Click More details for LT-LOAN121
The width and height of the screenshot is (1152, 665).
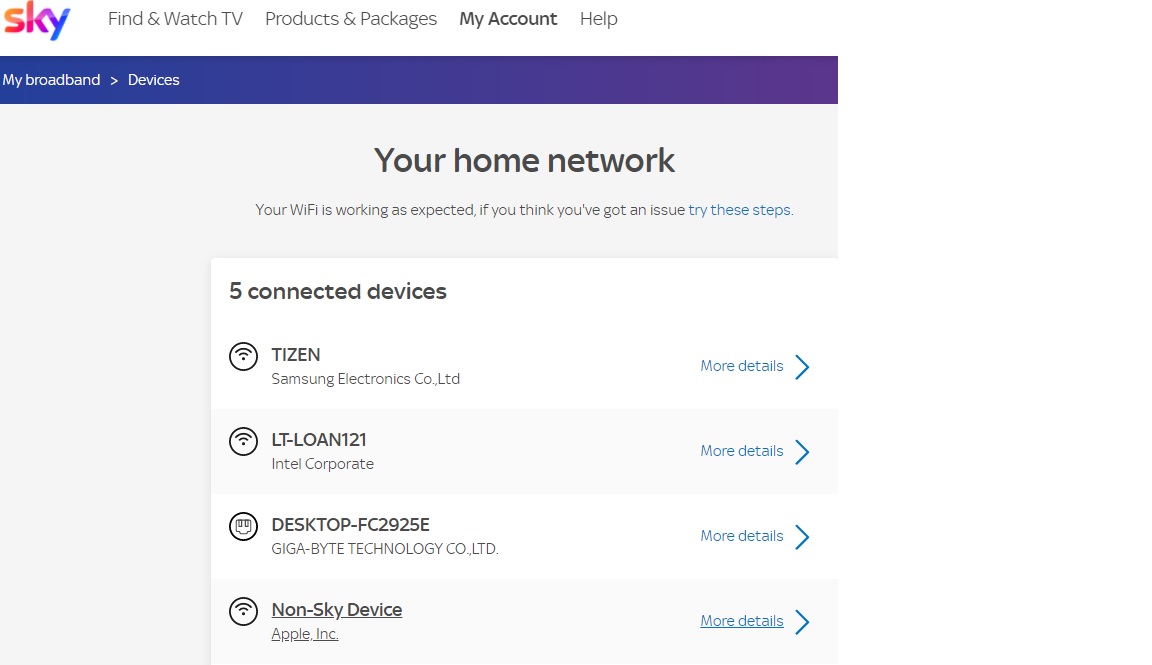click(x=741, y=451)
